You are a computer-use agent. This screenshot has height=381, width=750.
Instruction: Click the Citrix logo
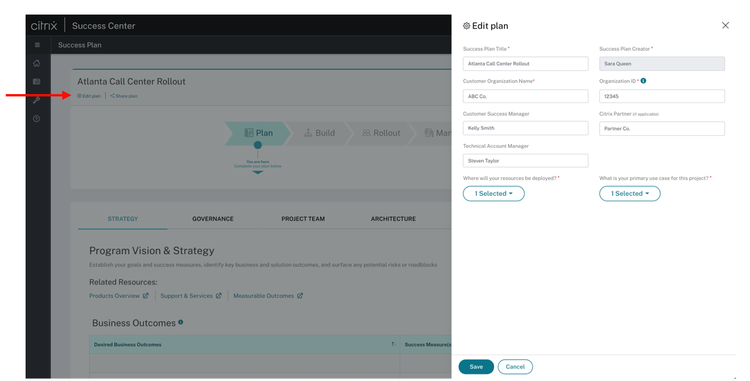click(44, 26)
